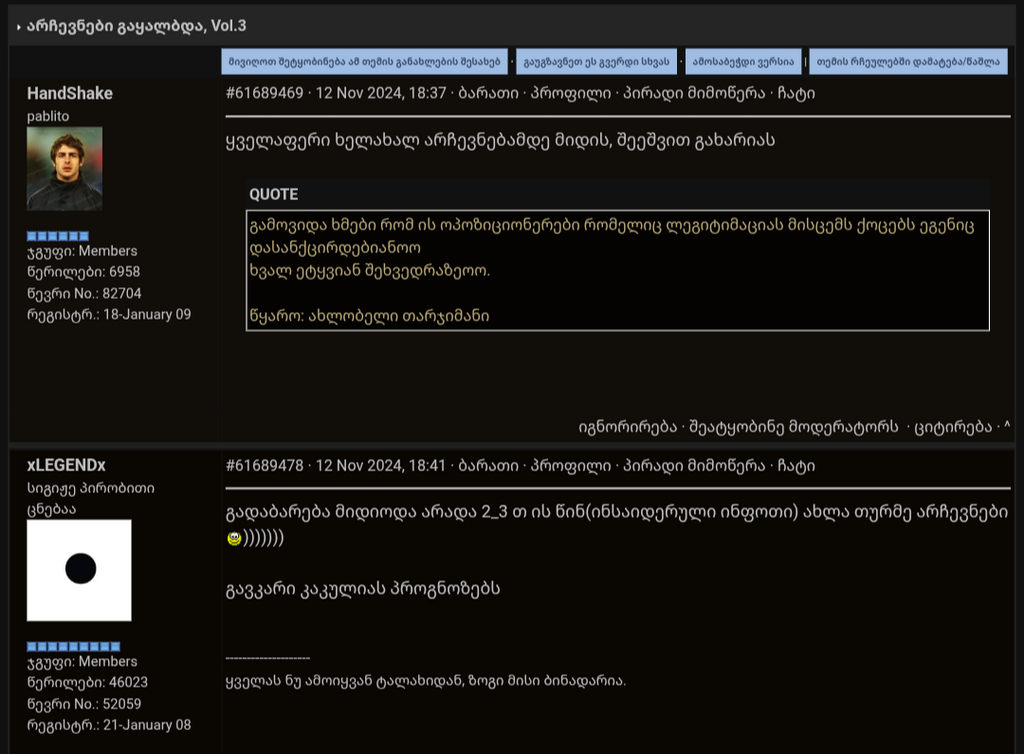Open HandShake username profile
1024x754 pixels.
coord(70,94)
